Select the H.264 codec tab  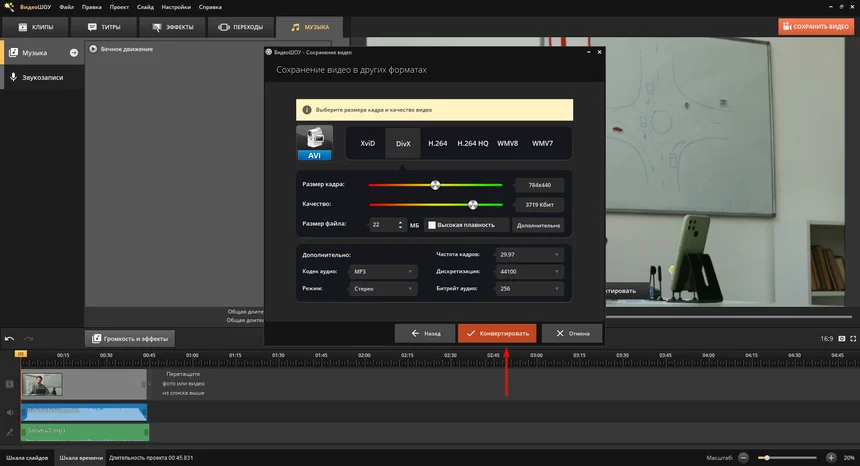438,143
